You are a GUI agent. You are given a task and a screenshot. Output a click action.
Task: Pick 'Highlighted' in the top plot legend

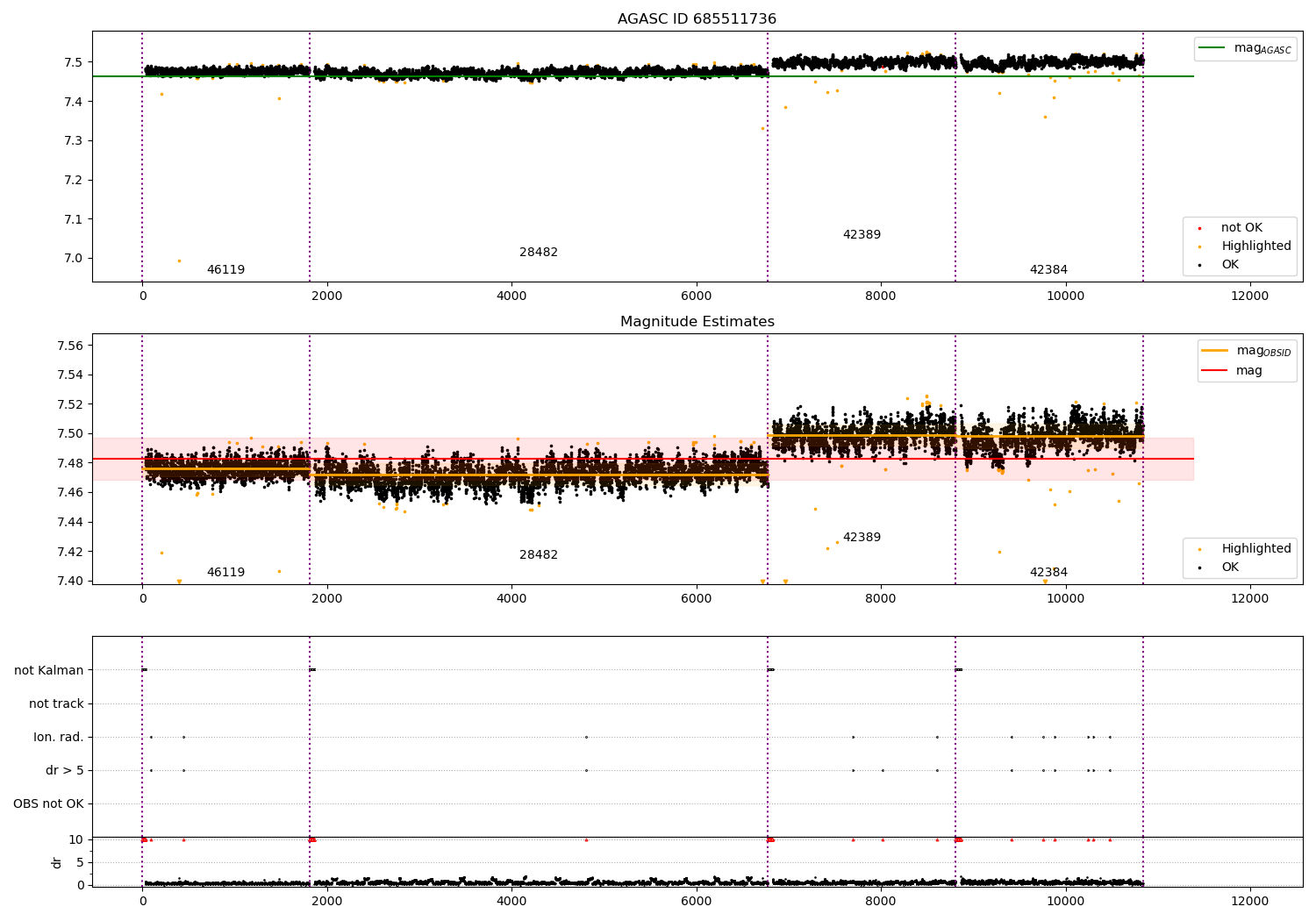(1256, 246)
